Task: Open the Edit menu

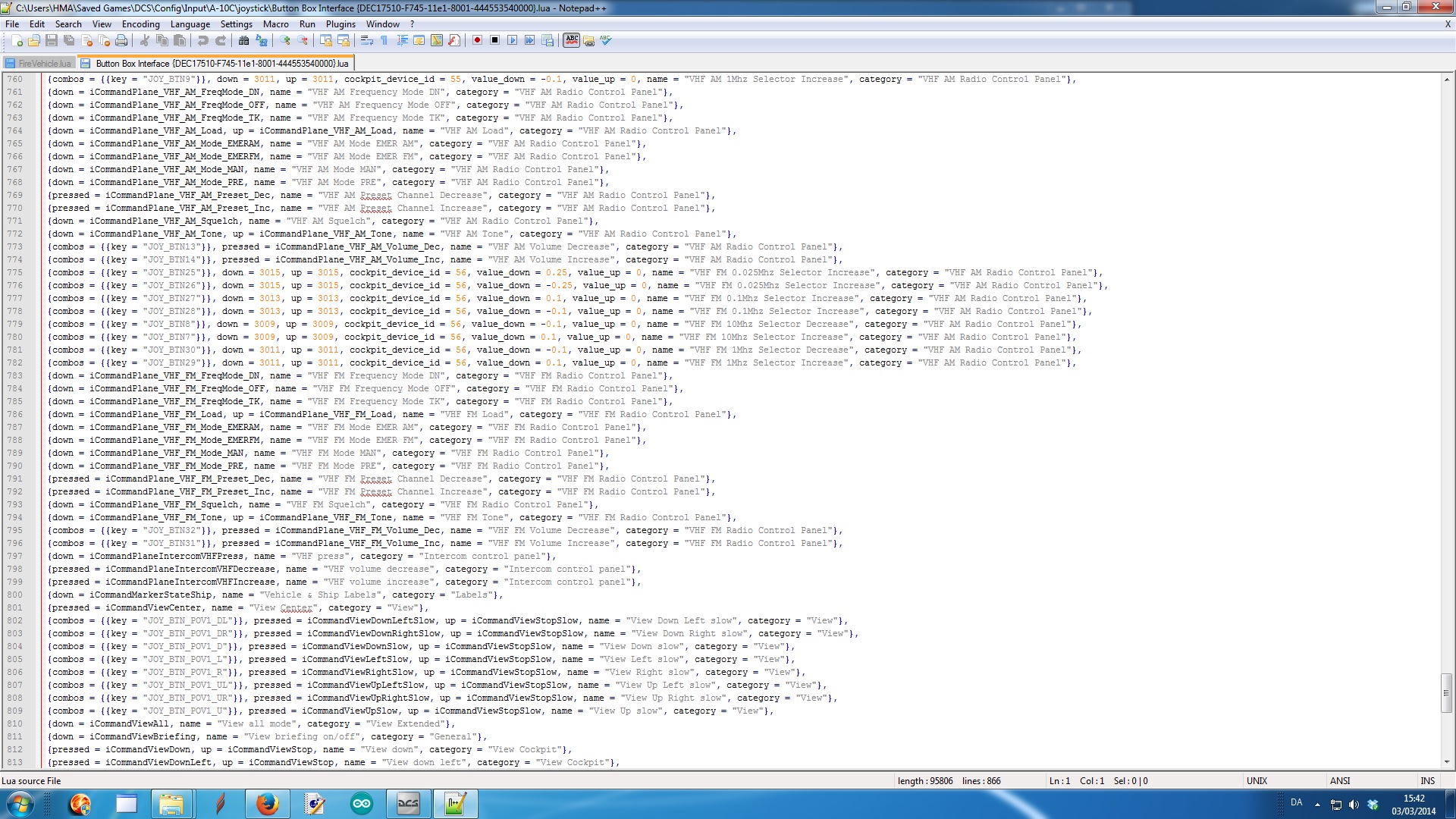Action: coord(37,24)
